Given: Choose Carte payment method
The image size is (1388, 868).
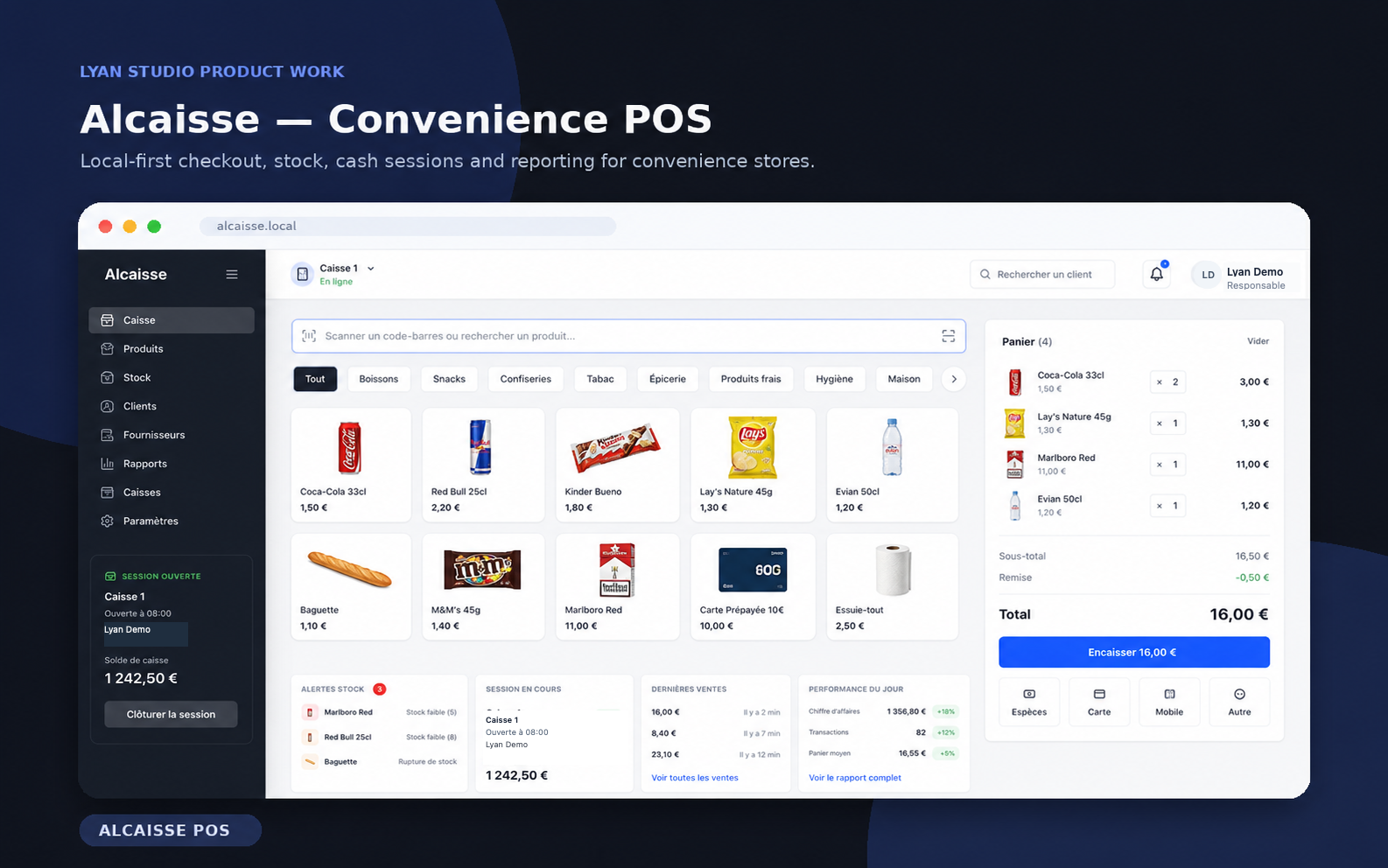Looking at the screenshot, I should [x=1099, y=702].
